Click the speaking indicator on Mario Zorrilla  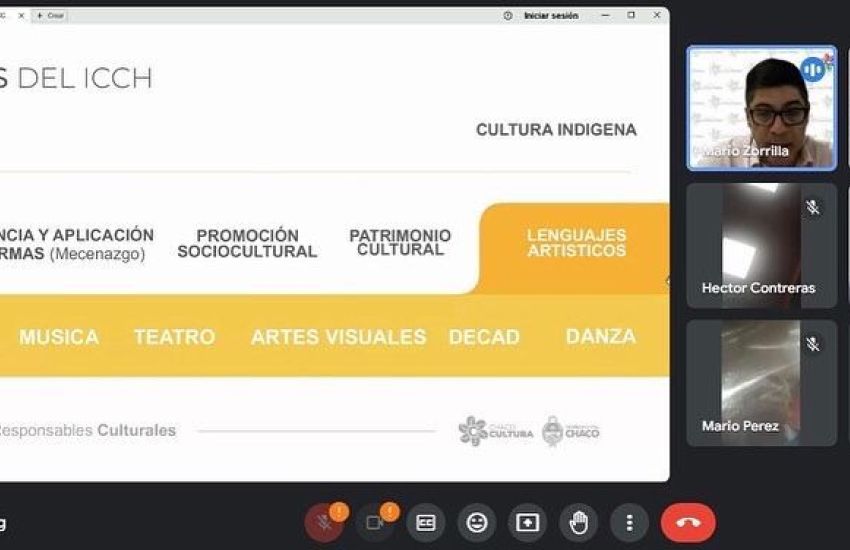812,69
